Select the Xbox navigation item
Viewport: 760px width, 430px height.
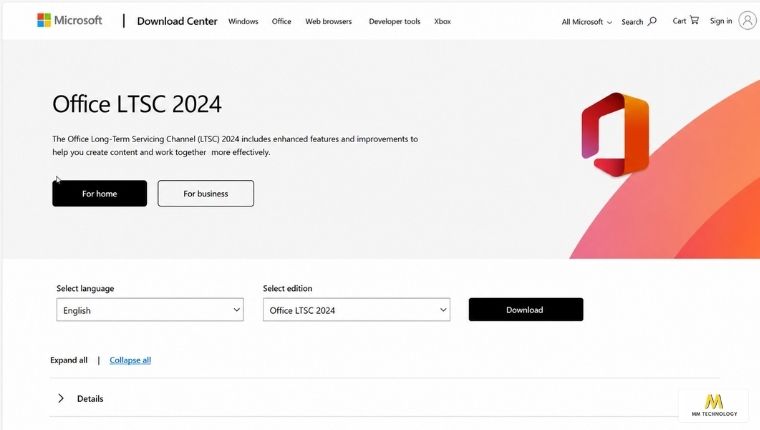point(442,21)
